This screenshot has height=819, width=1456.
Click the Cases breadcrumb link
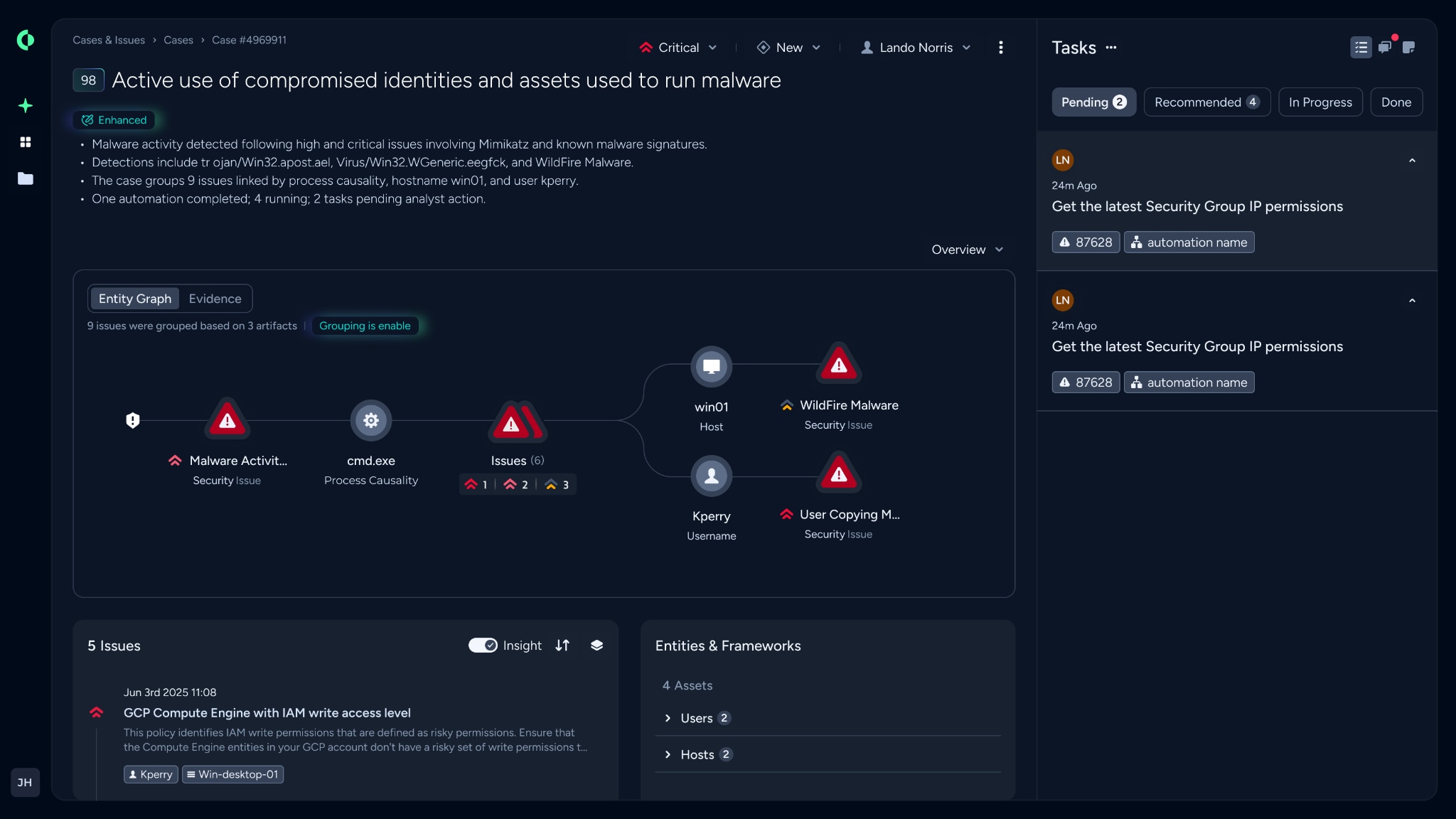coord(178,40)
